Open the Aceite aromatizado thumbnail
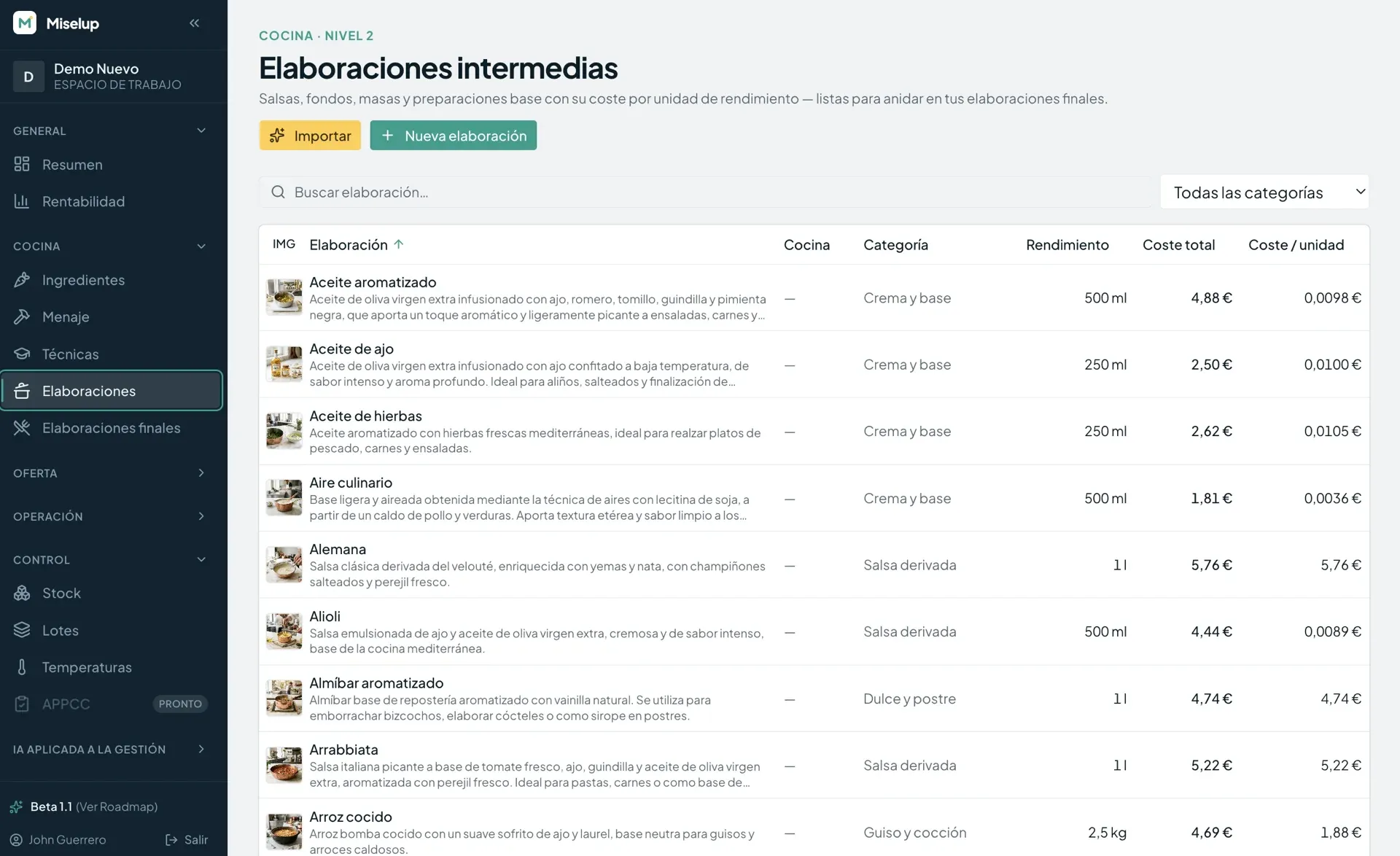The width and height of the screenshot is (1400, 856). (x=284, y=297)
